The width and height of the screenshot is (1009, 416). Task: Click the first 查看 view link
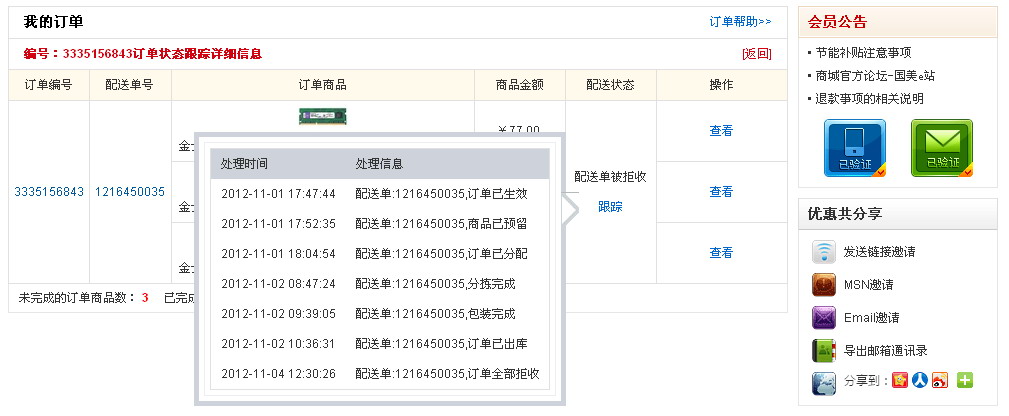coord(721,130)
